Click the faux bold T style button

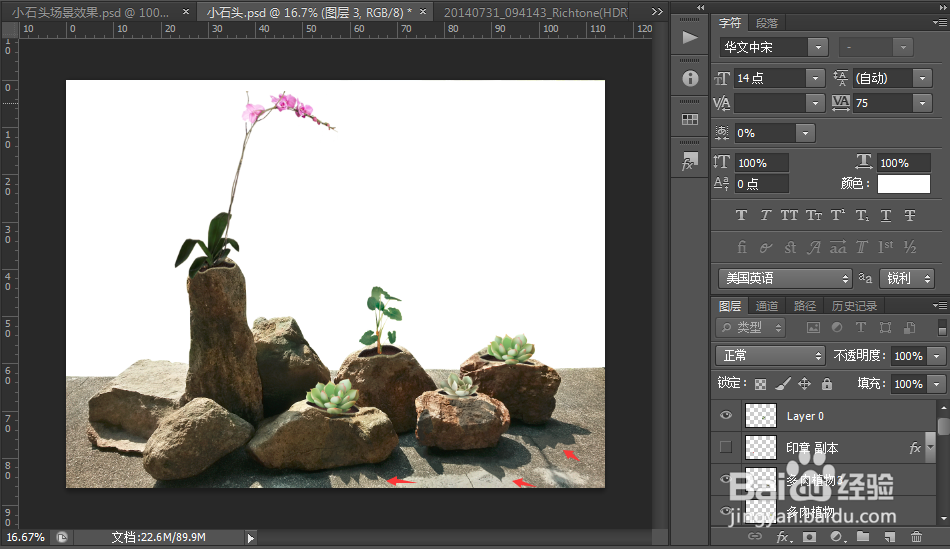[741, 215]
